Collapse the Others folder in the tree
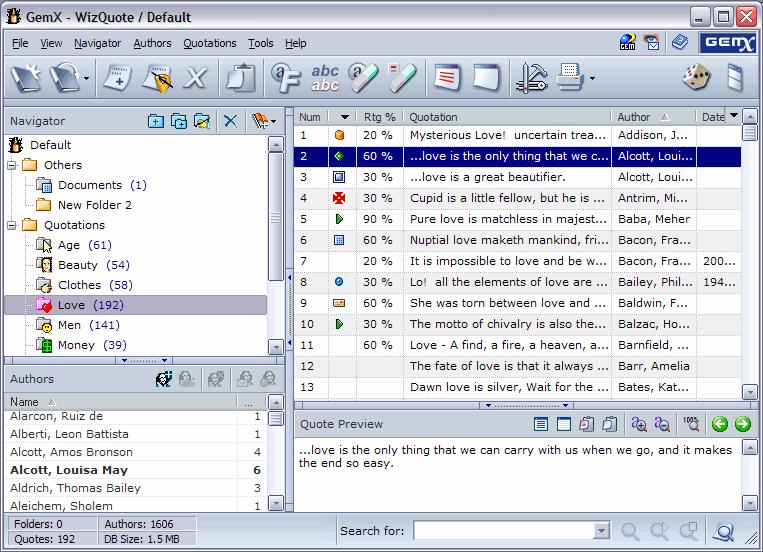The image size is (763, 552). point(12,165)
